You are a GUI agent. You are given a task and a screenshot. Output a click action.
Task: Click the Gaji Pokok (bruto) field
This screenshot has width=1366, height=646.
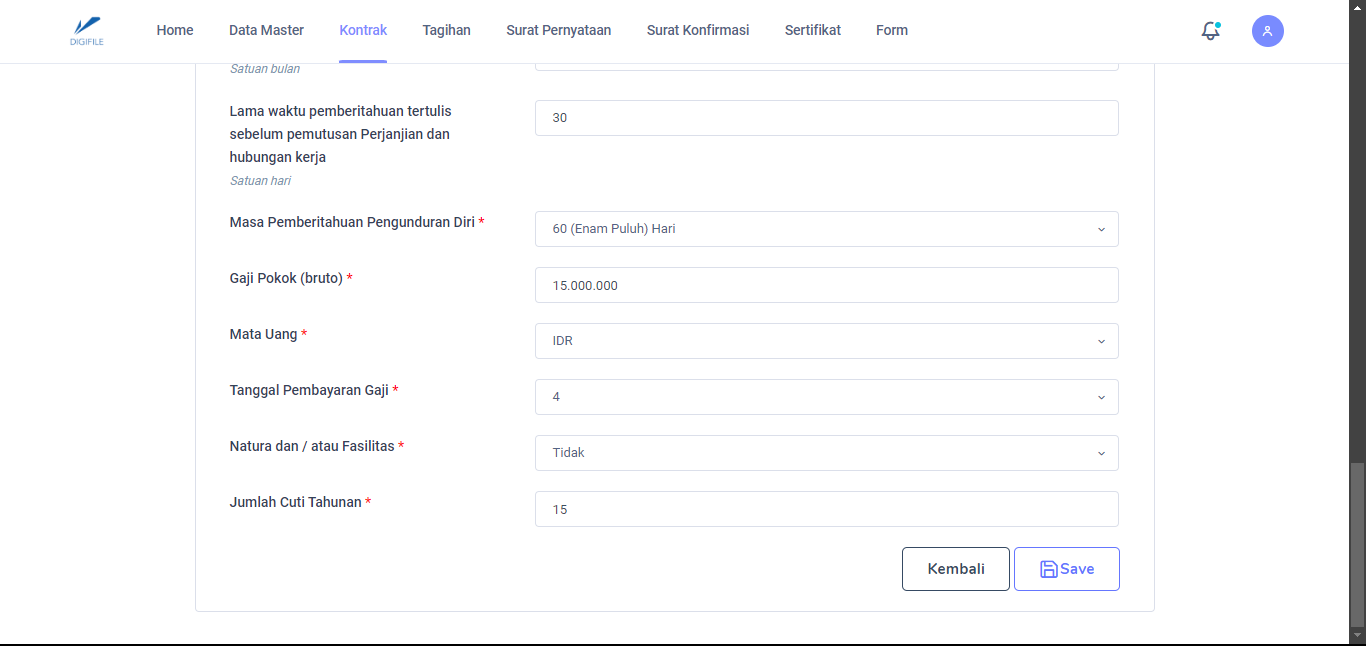click(x=826, y=285)
